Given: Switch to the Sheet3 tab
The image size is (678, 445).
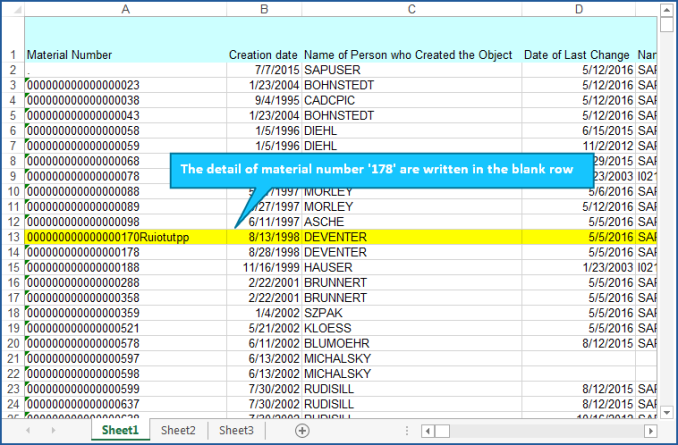Looking at the screenshot, I should [x=236, y=430].
